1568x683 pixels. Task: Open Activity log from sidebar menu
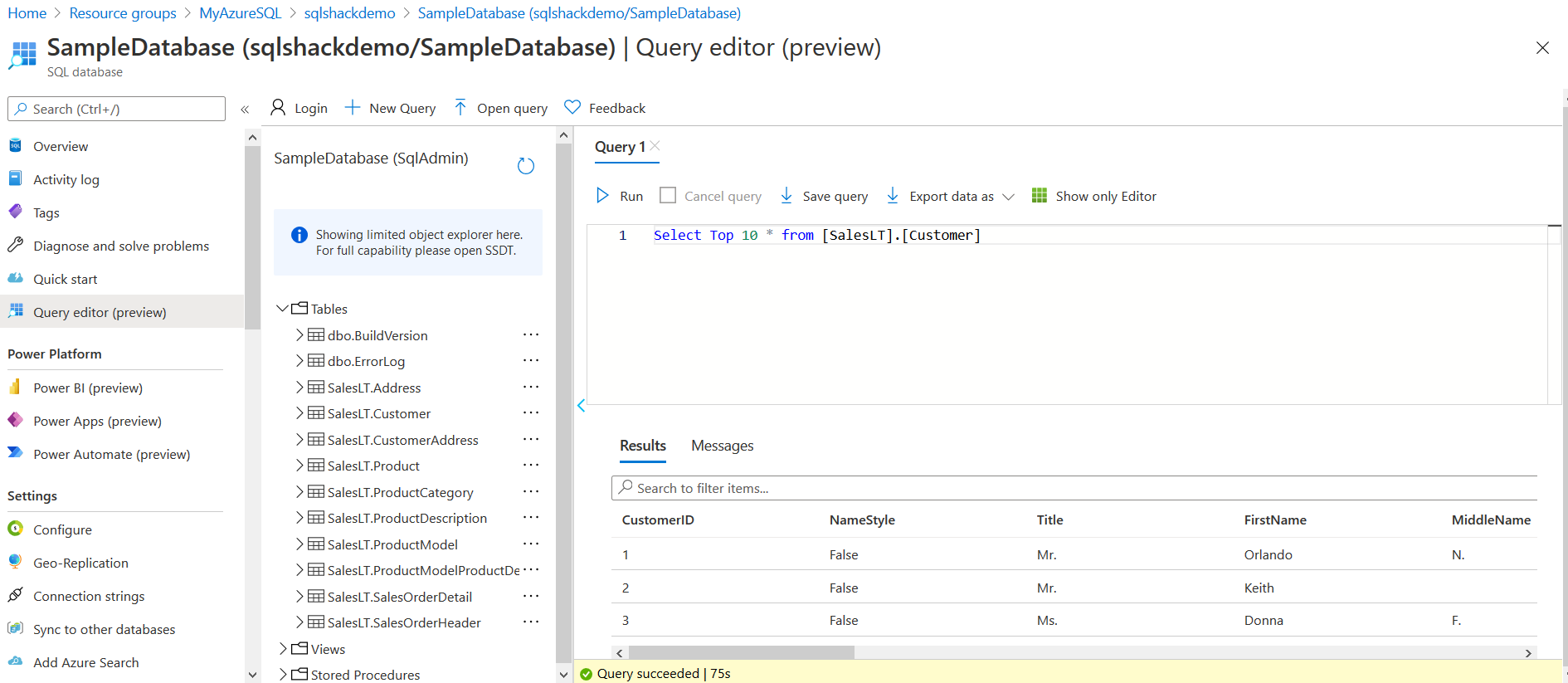tap(66, 180)
